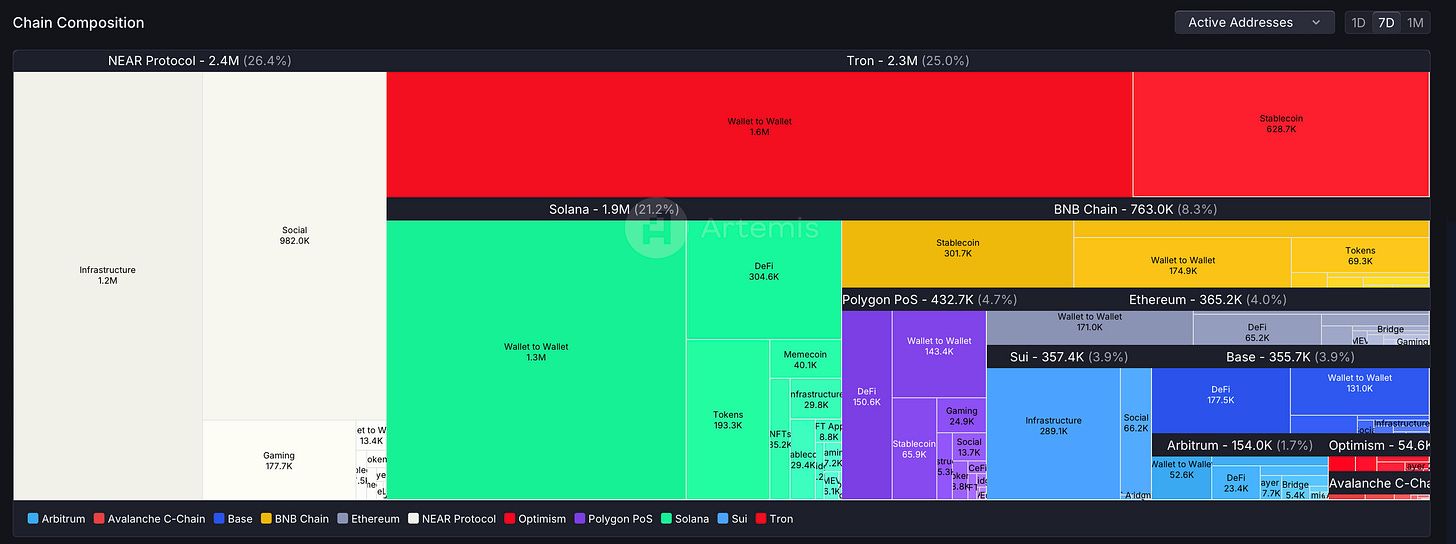Click Polygon PoS legend swatch

(x=580, y=519)
